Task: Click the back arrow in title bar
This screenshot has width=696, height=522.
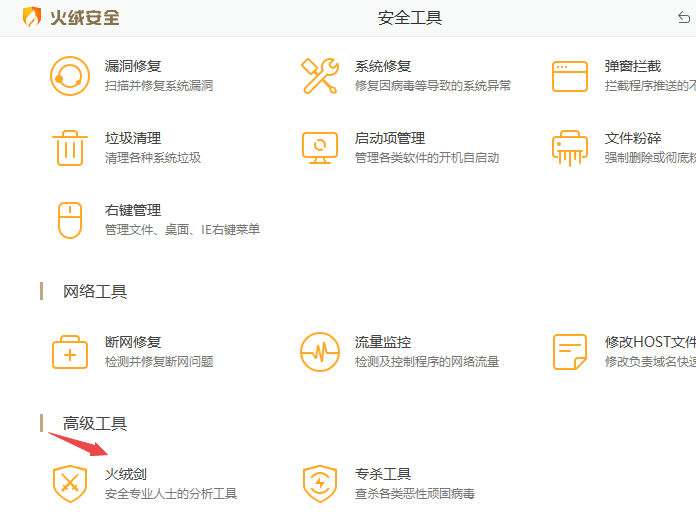Action: (684, 18)
